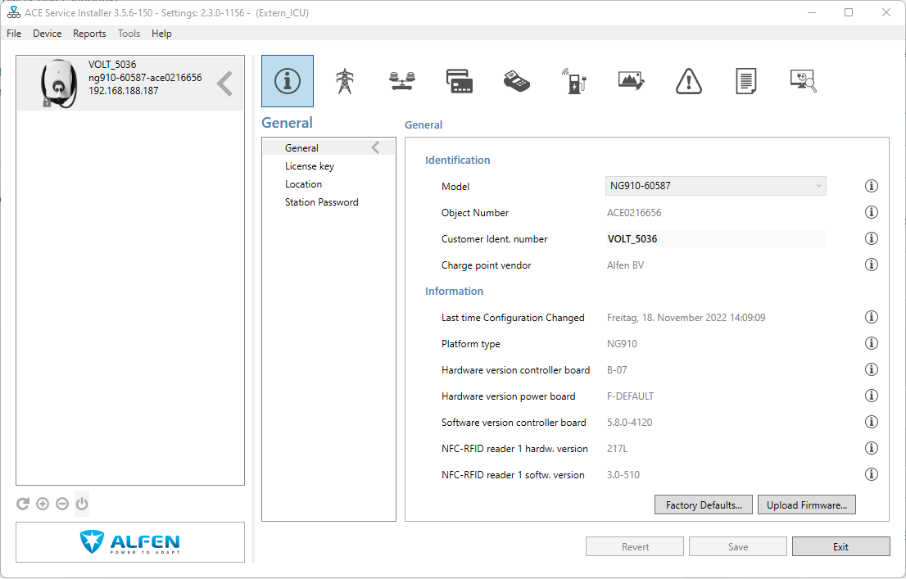The image size is (906, 579).
Task: Open the monitor diagnostics magnifier icon
Action: pyautogui.click(x=803, y=81)
